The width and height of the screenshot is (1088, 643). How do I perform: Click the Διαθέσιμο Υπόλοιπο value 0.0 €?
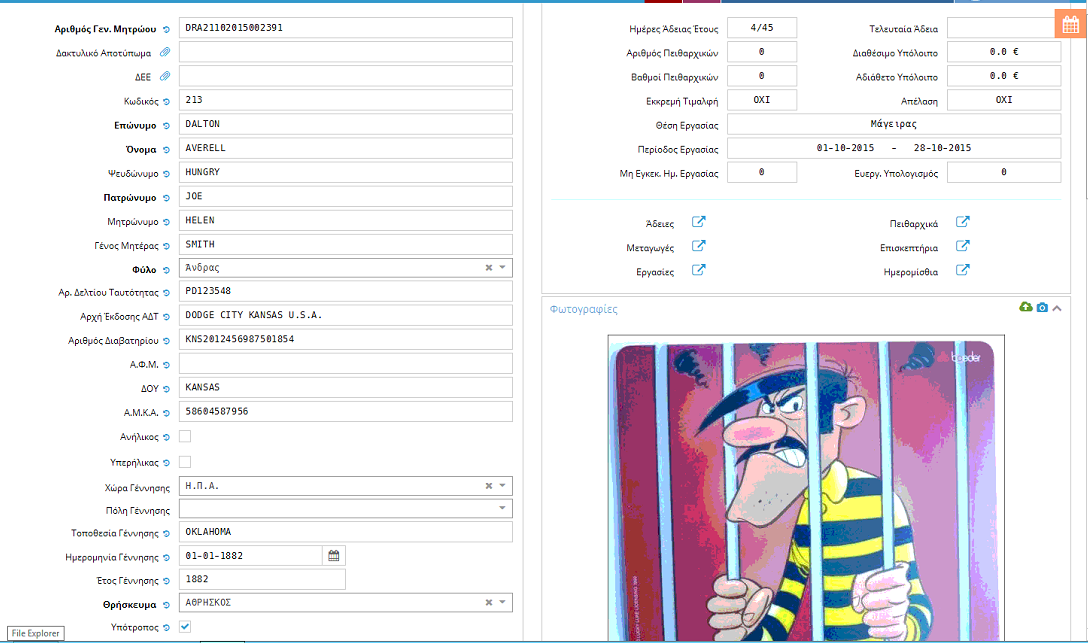coord(1004,52)
